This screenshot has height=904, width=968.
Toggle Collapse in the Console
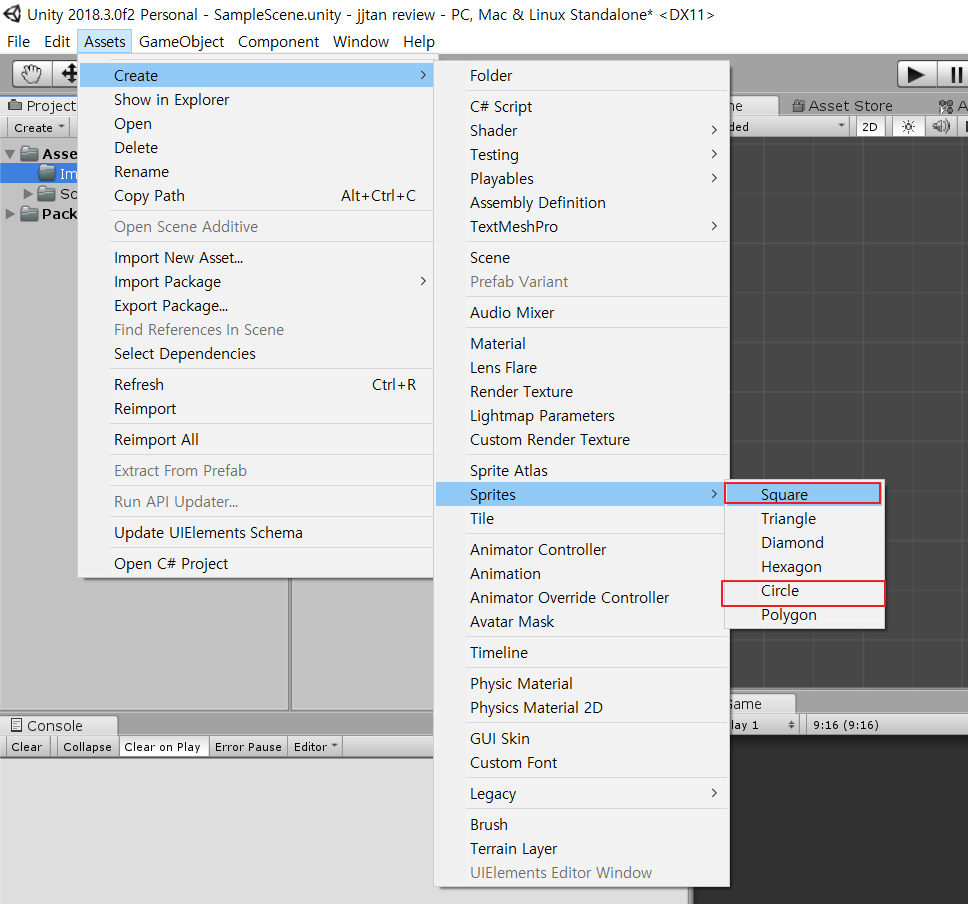87,747
